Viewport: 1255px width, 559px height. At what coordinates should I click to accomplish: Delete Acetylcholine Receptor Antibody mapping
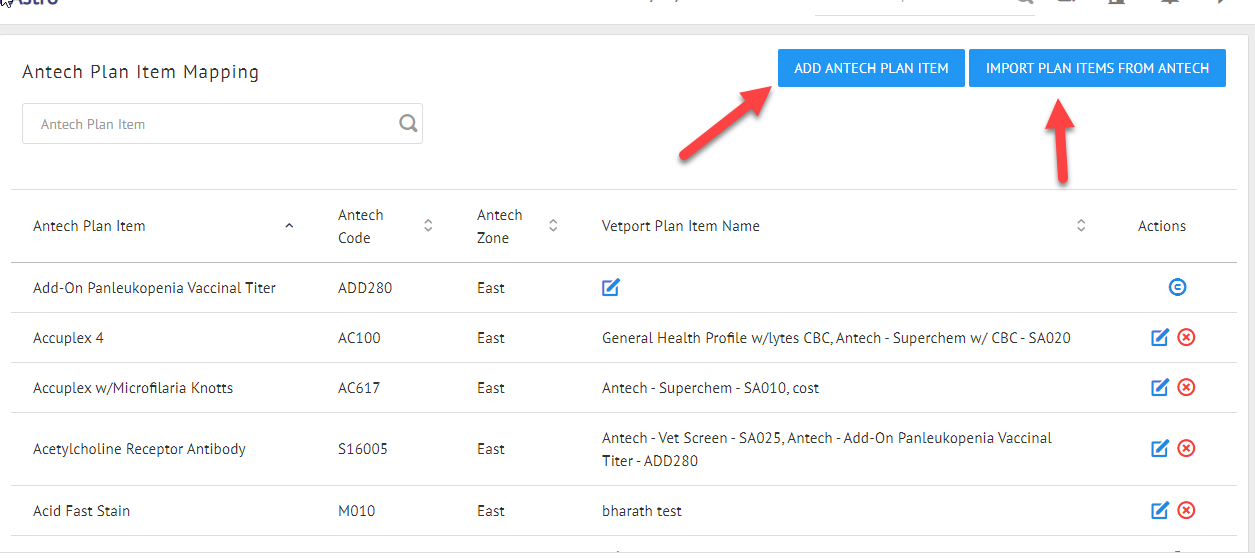(x=1186, y=449)
